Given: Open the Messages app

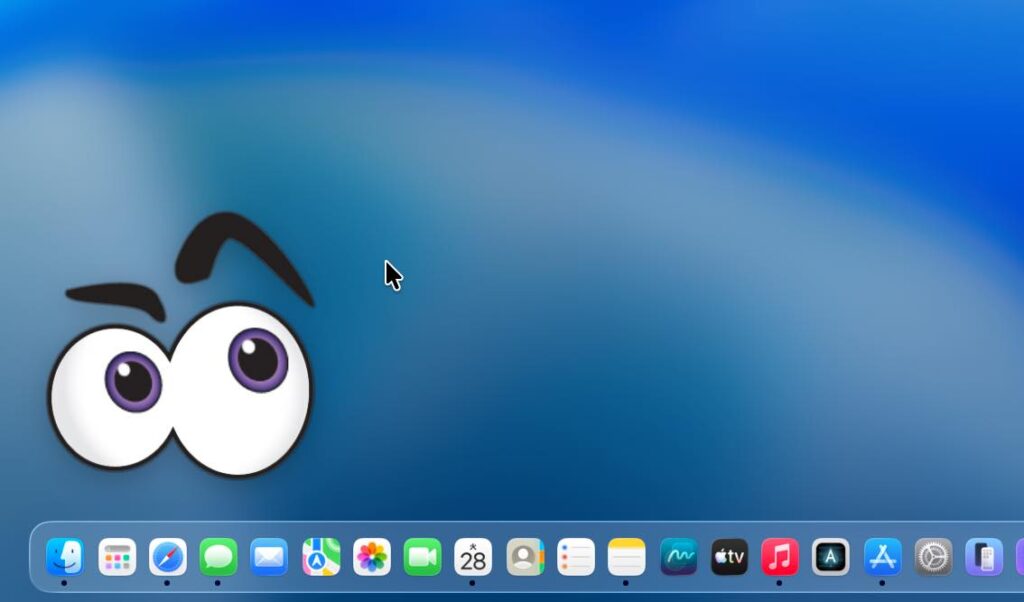Looking at the screenshot, I should point(218,557).
